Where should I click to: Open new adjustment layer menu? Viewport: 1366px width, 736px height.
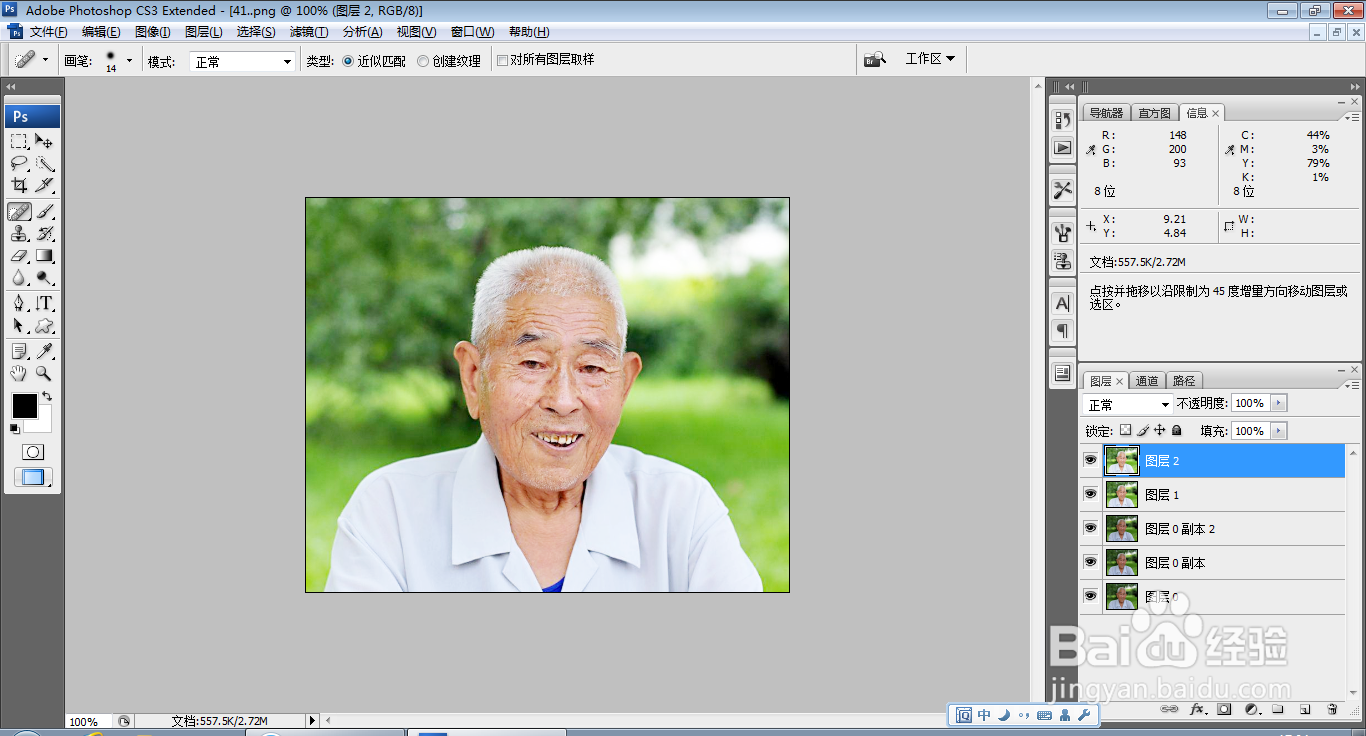[1251, 709]
